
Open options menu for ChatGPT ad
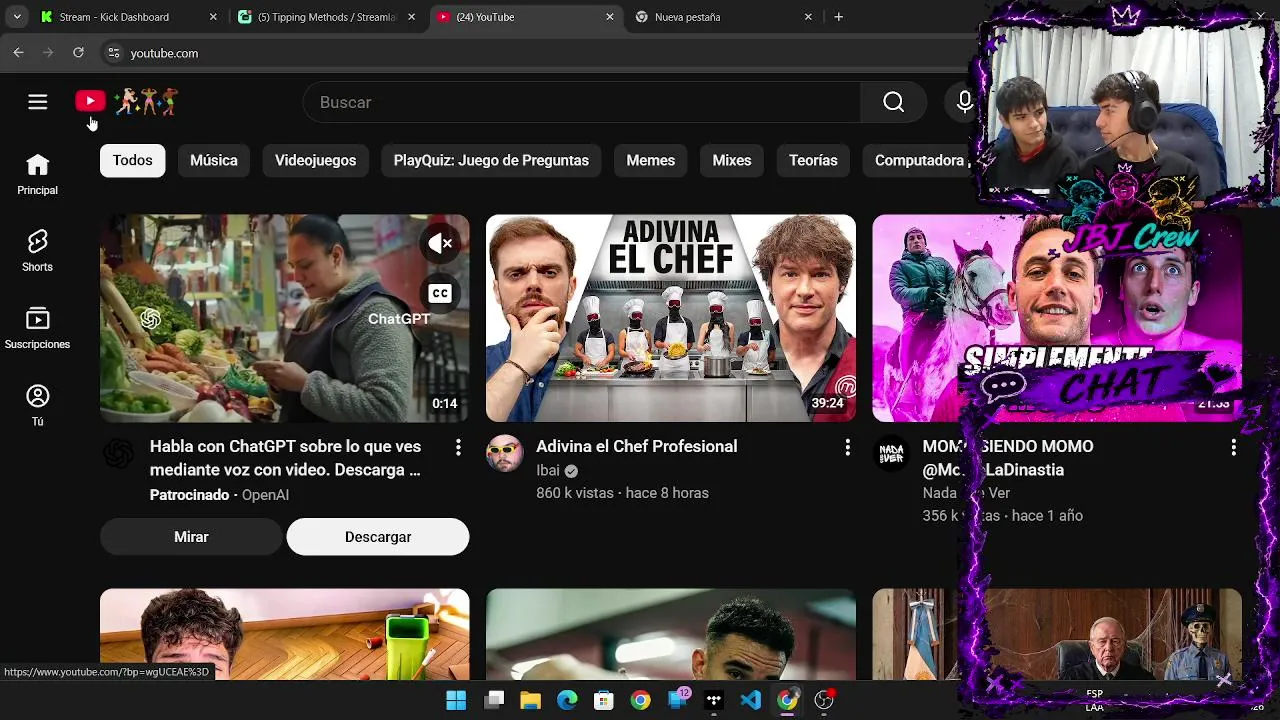(x=458, y=447)
